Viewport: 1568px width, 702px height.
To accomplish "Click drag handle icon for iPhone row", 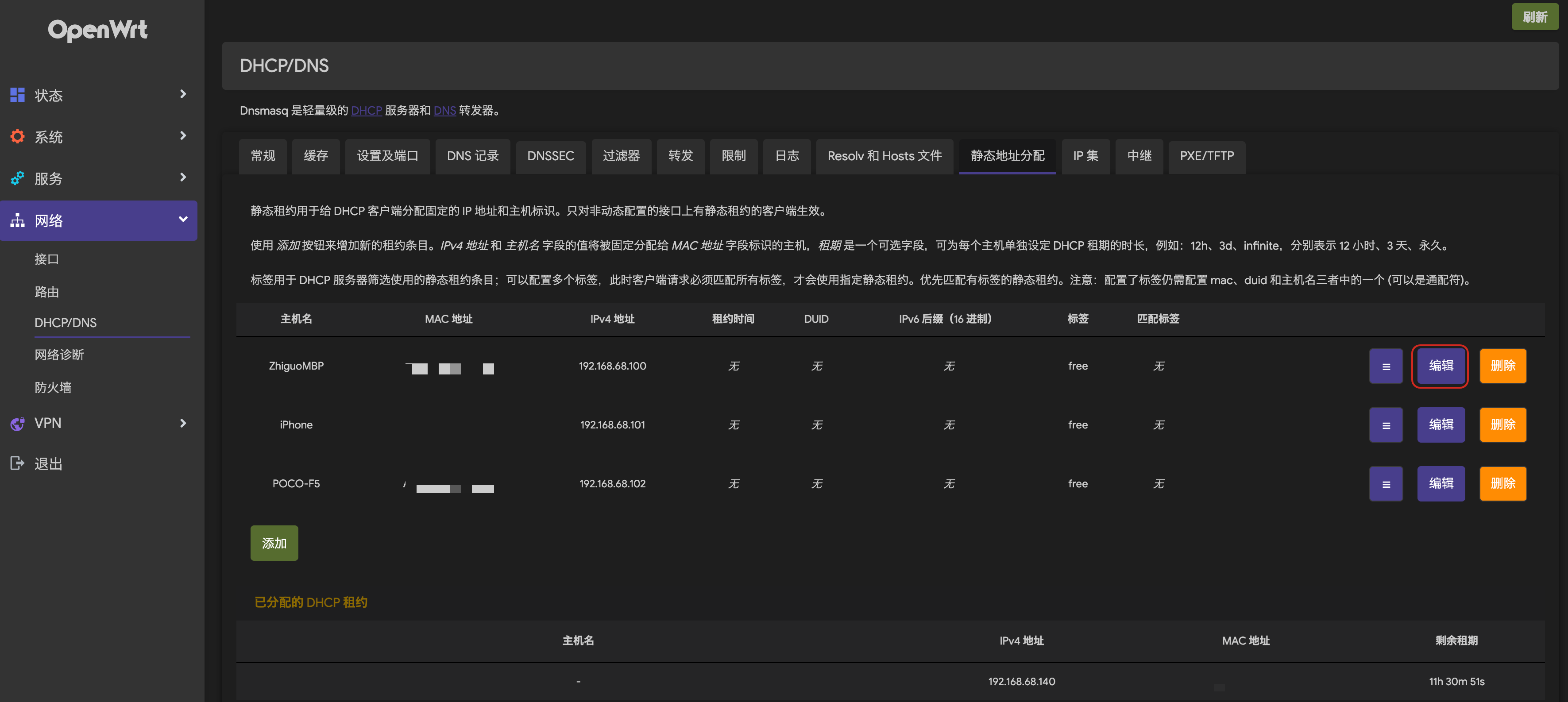I will 1386,425.
